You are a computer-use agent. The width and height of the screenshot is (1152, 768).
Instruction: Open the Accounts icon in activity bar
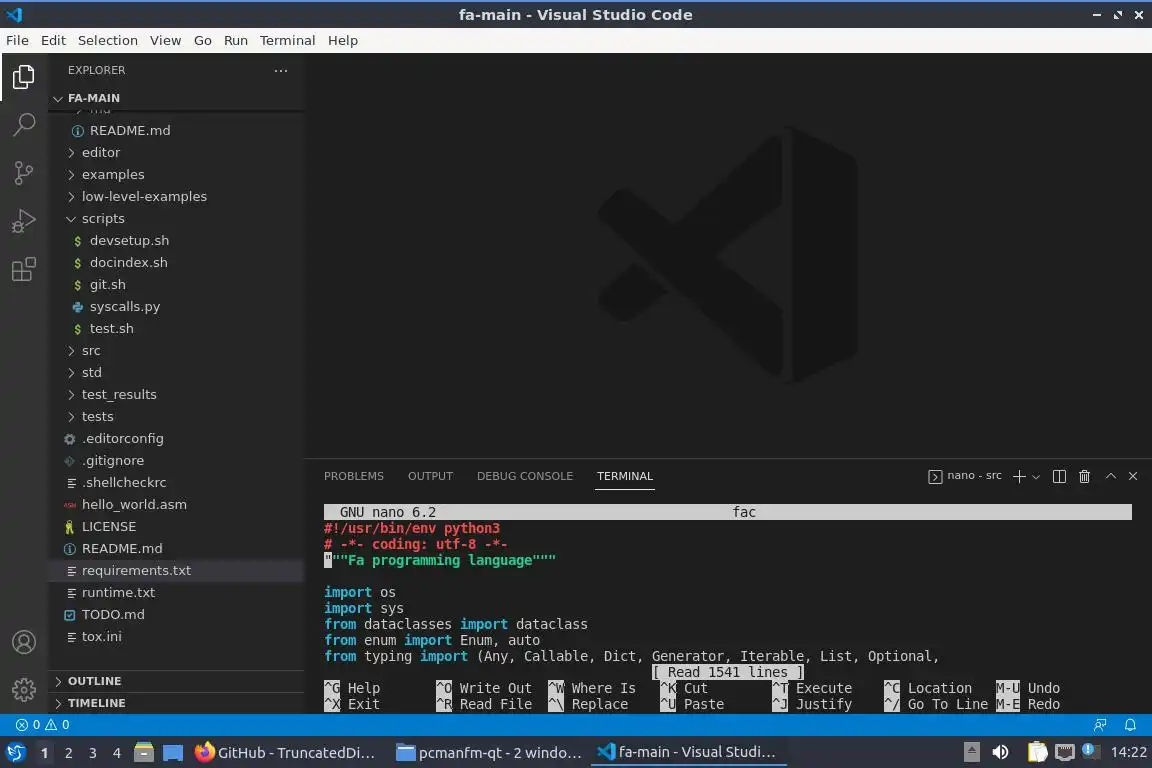[24, 642]
